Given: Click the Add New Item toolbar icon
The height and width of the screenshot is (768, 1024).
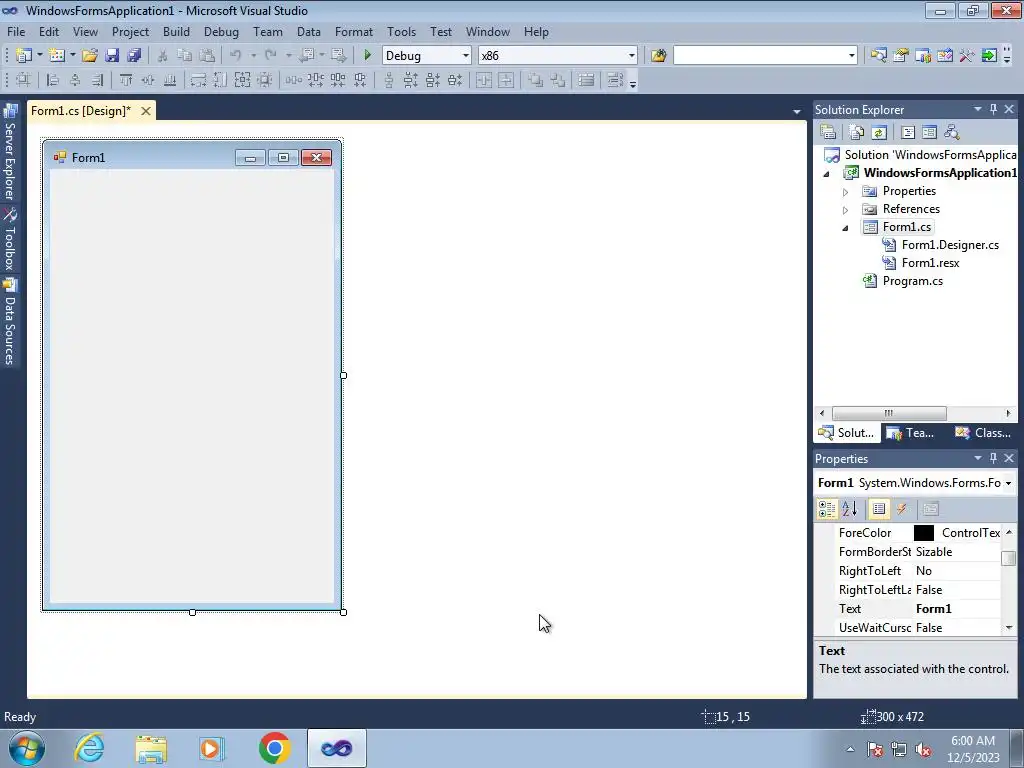Looking at the screenshot, I should pyautogui.click(x=57, y=56).
